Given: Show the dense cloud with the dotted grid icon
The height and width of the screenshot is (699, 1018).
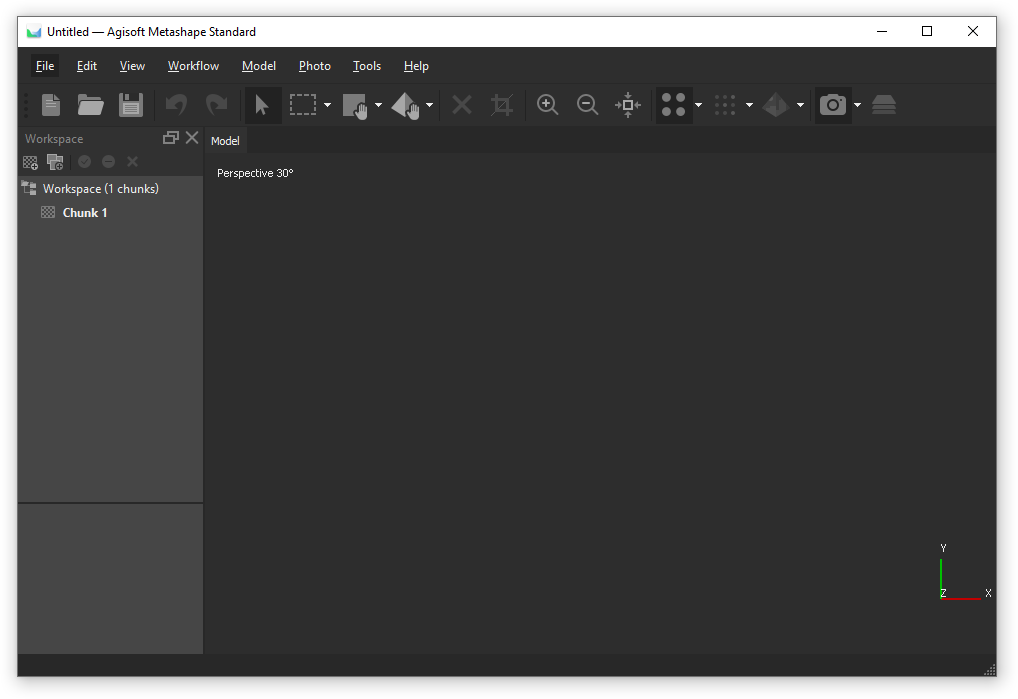Looking at the screenshot, I should 725,104.
